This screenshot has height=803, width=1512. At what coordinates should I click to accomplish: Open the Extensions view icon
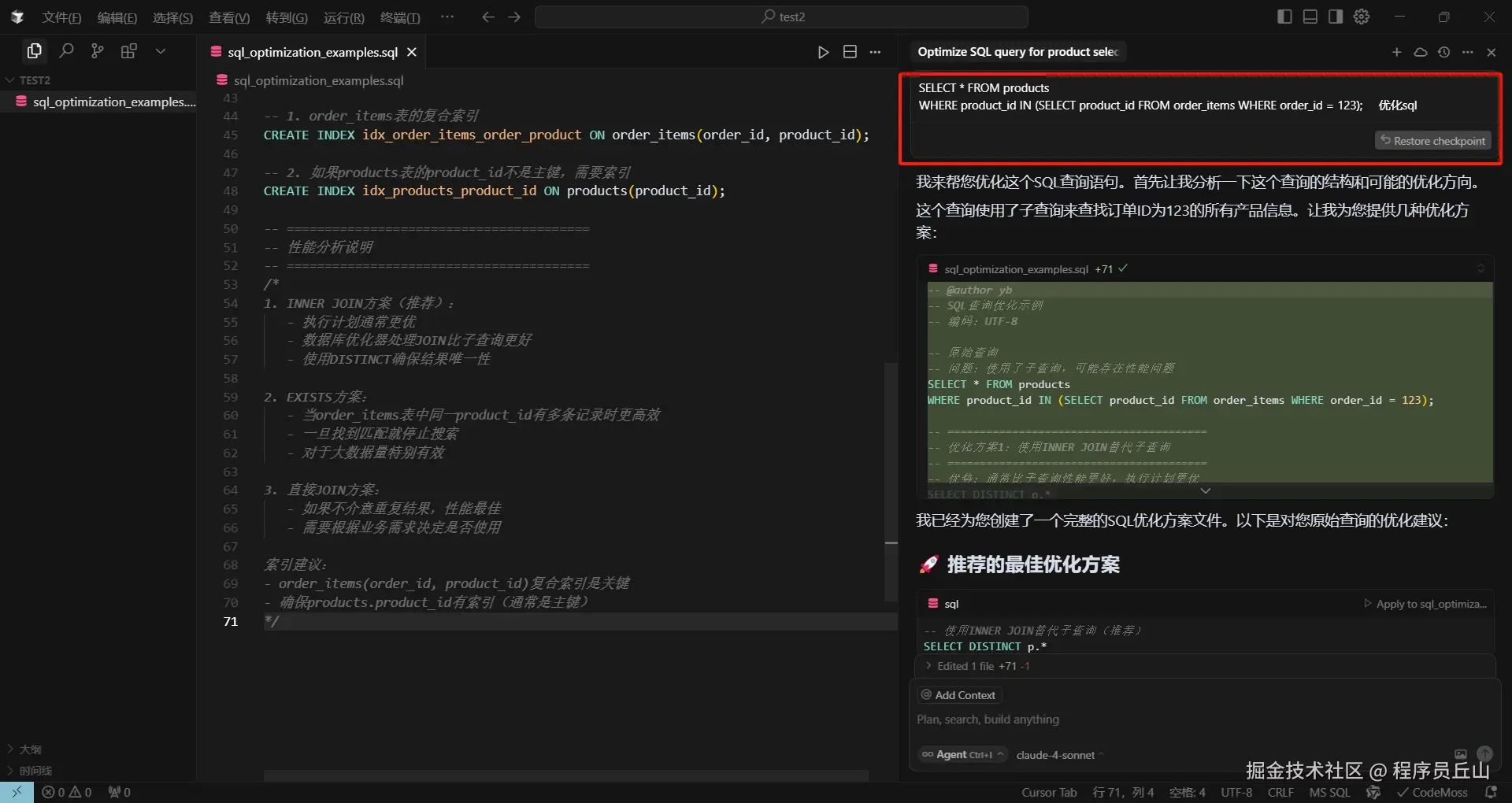128,51
